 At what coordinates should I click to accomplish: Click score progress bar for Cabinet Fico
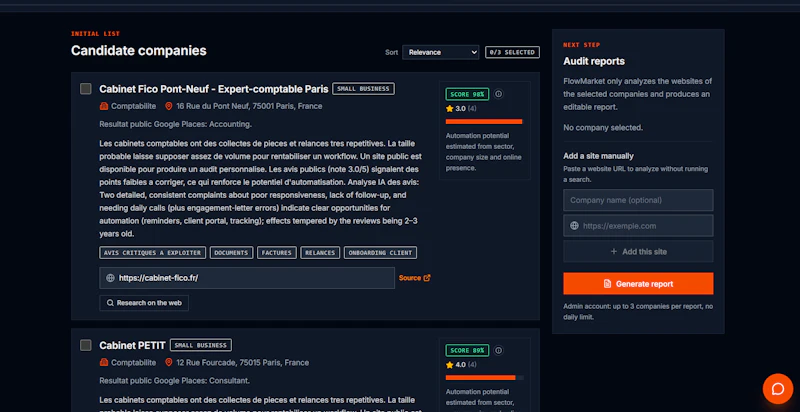pos(485,121)
